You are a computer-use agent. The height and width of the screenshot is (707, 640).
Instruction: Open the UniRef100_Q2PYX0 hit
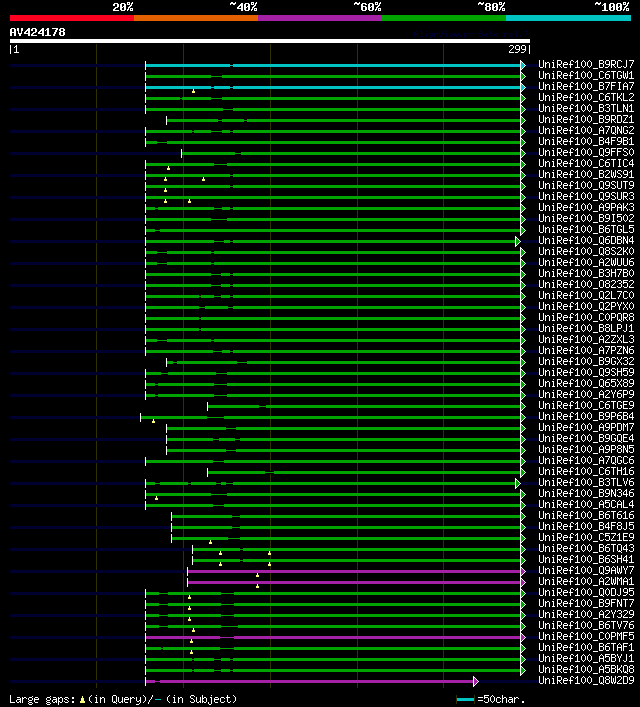point(586,306)
